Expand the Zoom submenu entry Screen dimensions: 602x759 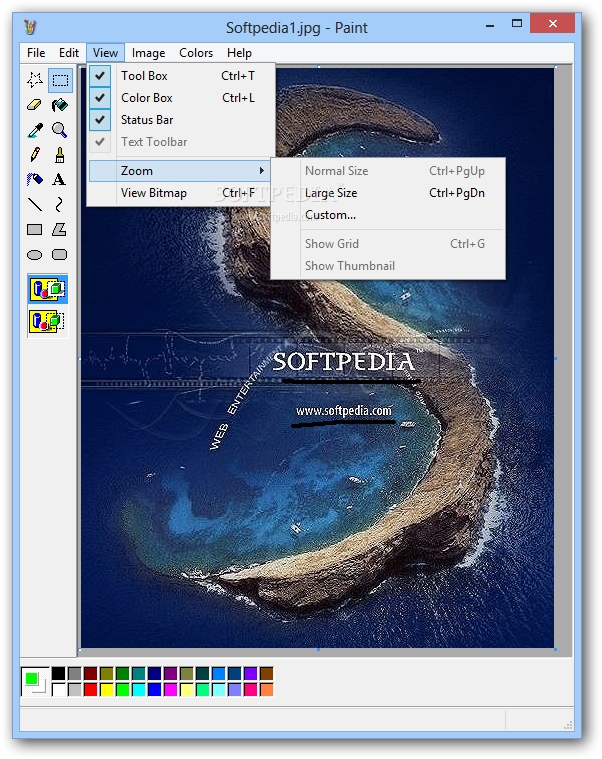180,171
